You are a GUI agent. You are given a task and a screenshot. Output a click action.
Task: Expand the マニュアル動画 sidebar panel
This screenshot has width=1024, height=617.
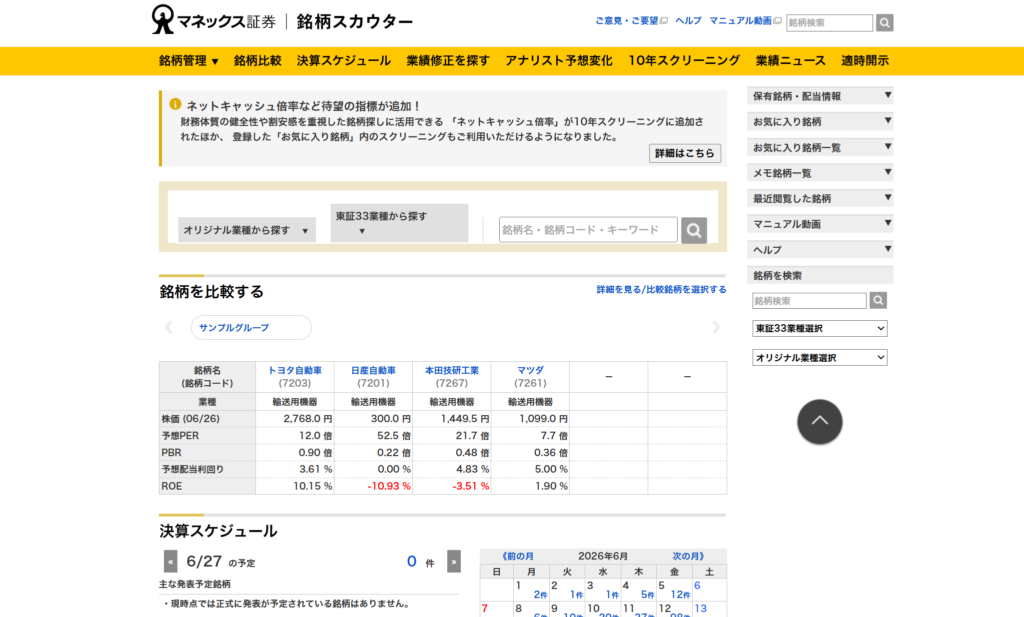(820, 224)
